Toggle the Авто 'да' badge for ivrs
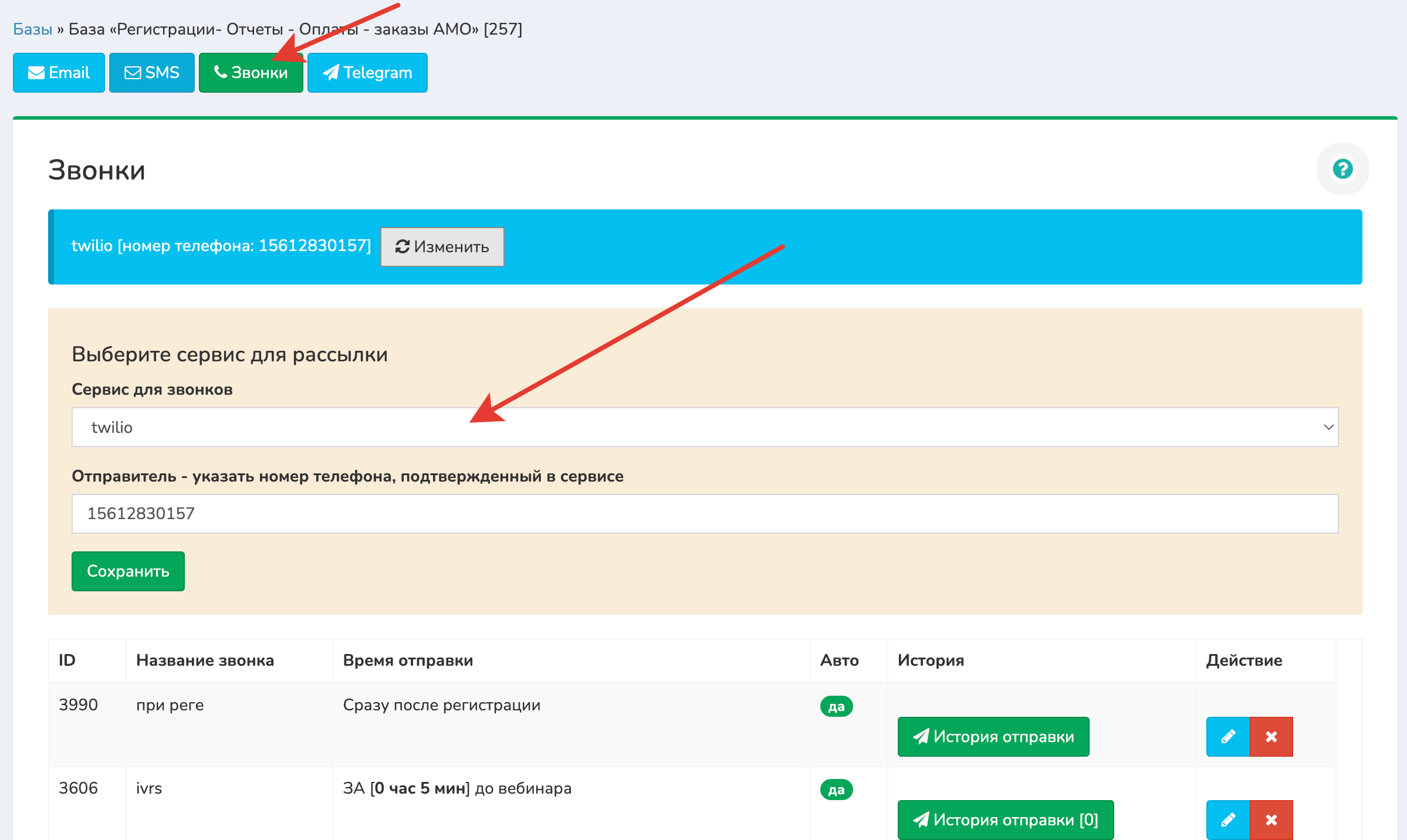The height and width of the screenshot is (840, 1407). click(x=836, y=790)
